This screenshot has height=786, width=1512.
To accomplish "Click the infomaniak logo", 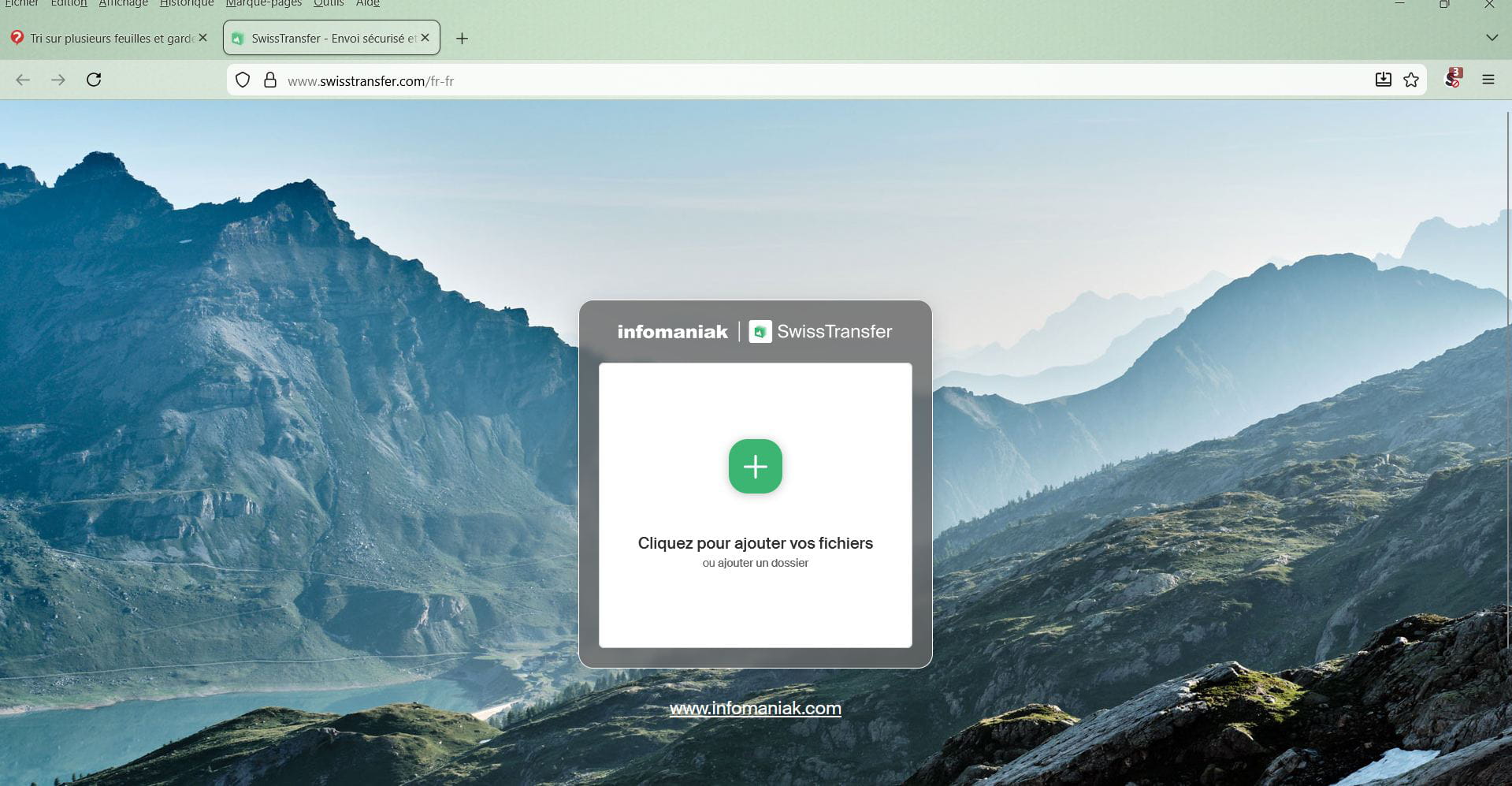I will point(672,332).
